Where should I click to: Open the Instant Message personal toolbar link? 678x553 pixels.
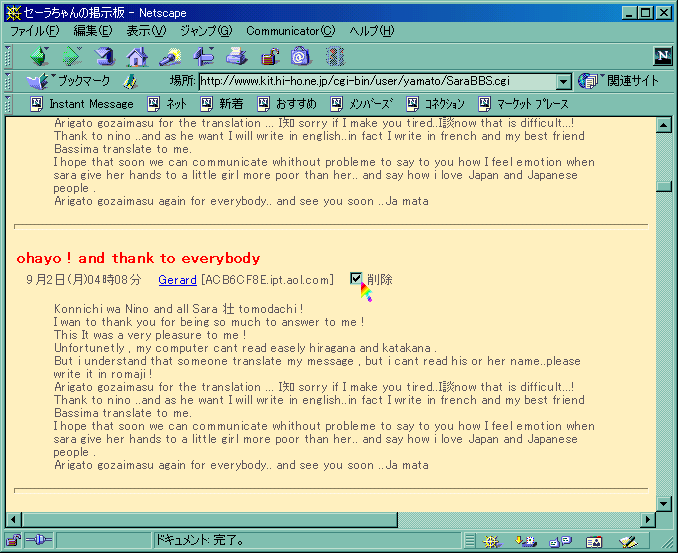(82, 104)
